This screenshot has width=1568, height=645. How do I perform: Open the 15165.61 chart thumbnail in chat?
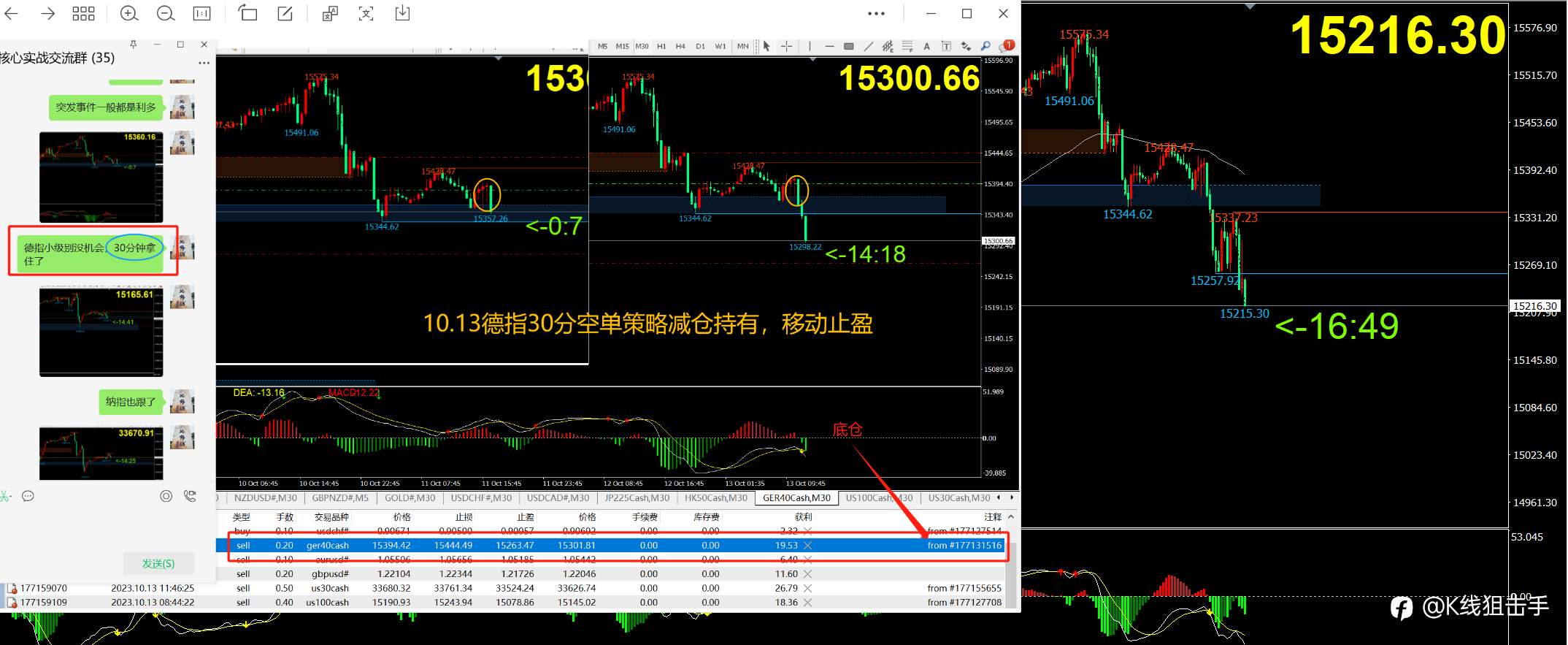tap(101, 332)
